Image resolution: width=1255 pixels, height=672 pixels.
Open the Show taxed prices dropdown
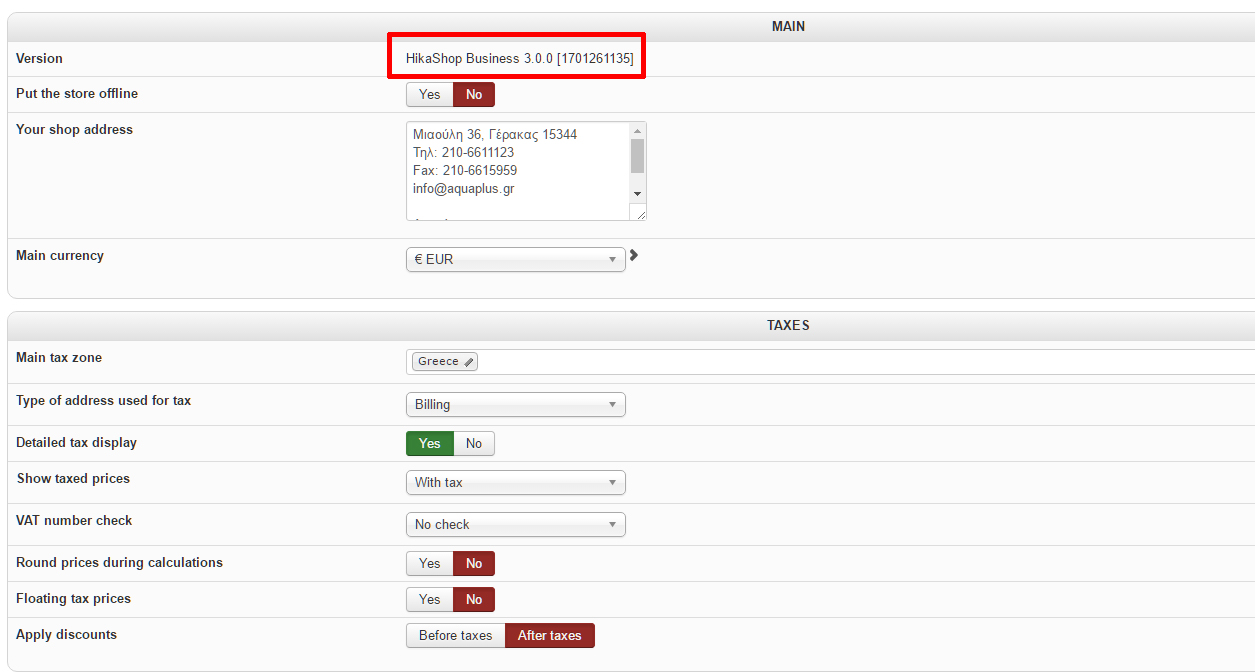pyautogui.click(x=516, y=482)
